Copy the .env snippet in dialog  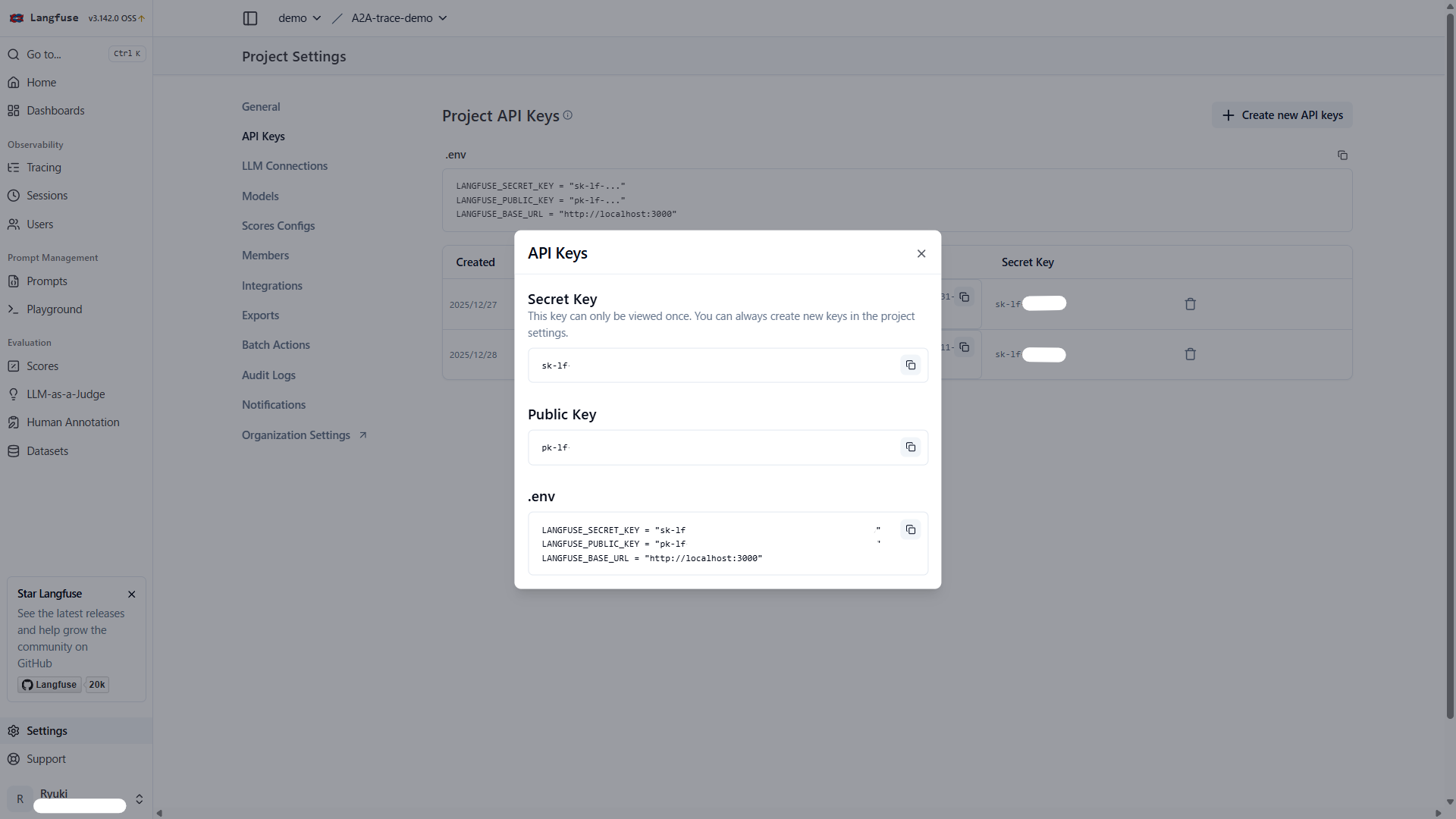pyautogui.click(x=910, y=530)
